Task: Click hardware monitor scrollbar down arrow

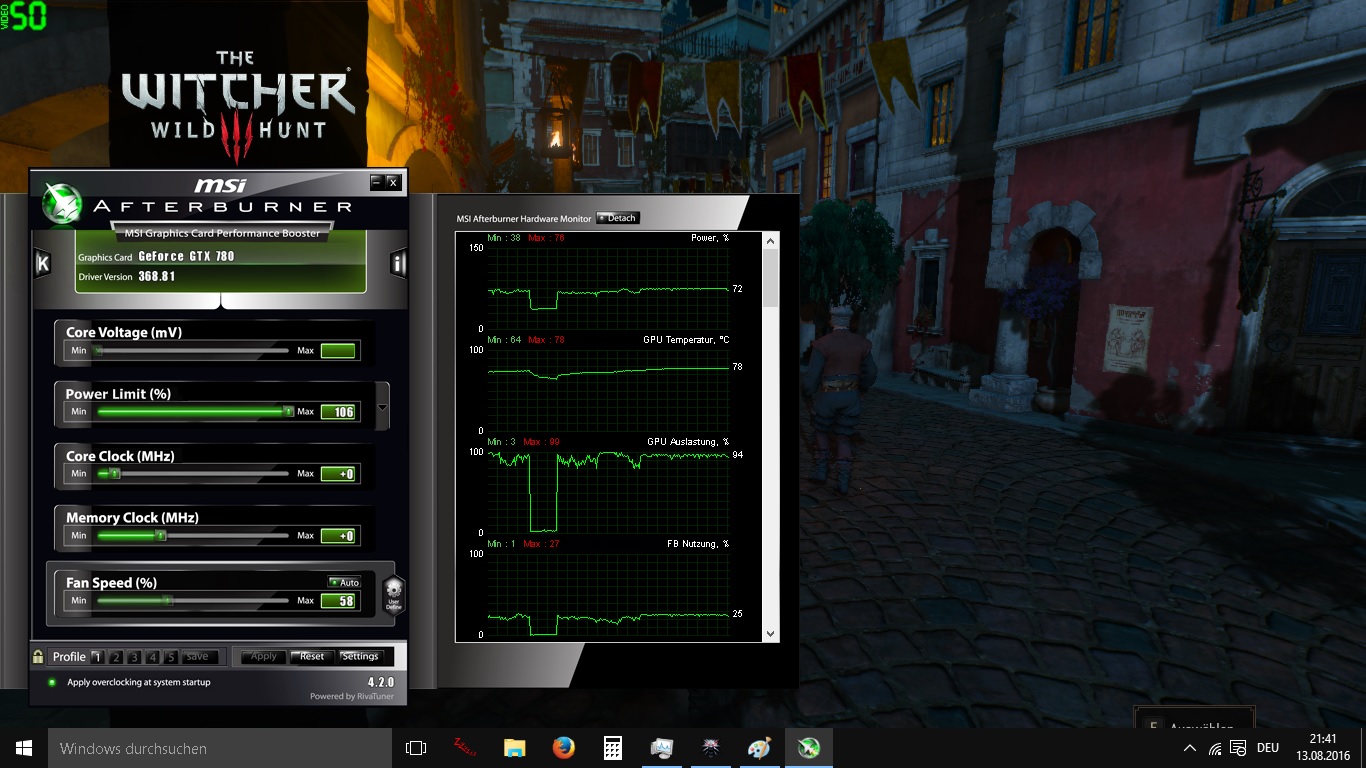Action: pyautogui.click(x=770, y=634)
